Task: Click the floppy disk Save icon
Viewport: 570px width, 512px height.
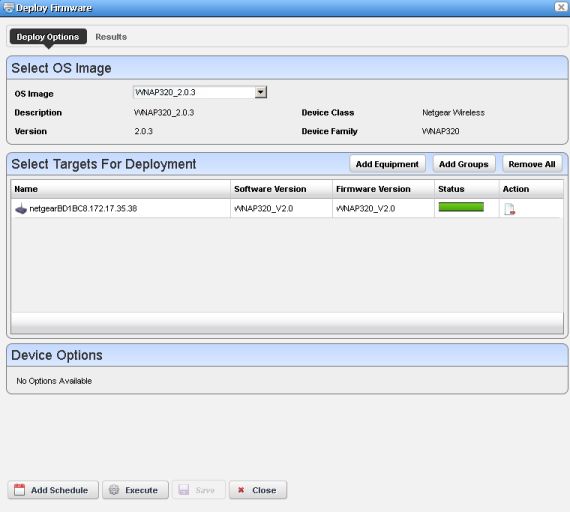Action: click(184, 490)
